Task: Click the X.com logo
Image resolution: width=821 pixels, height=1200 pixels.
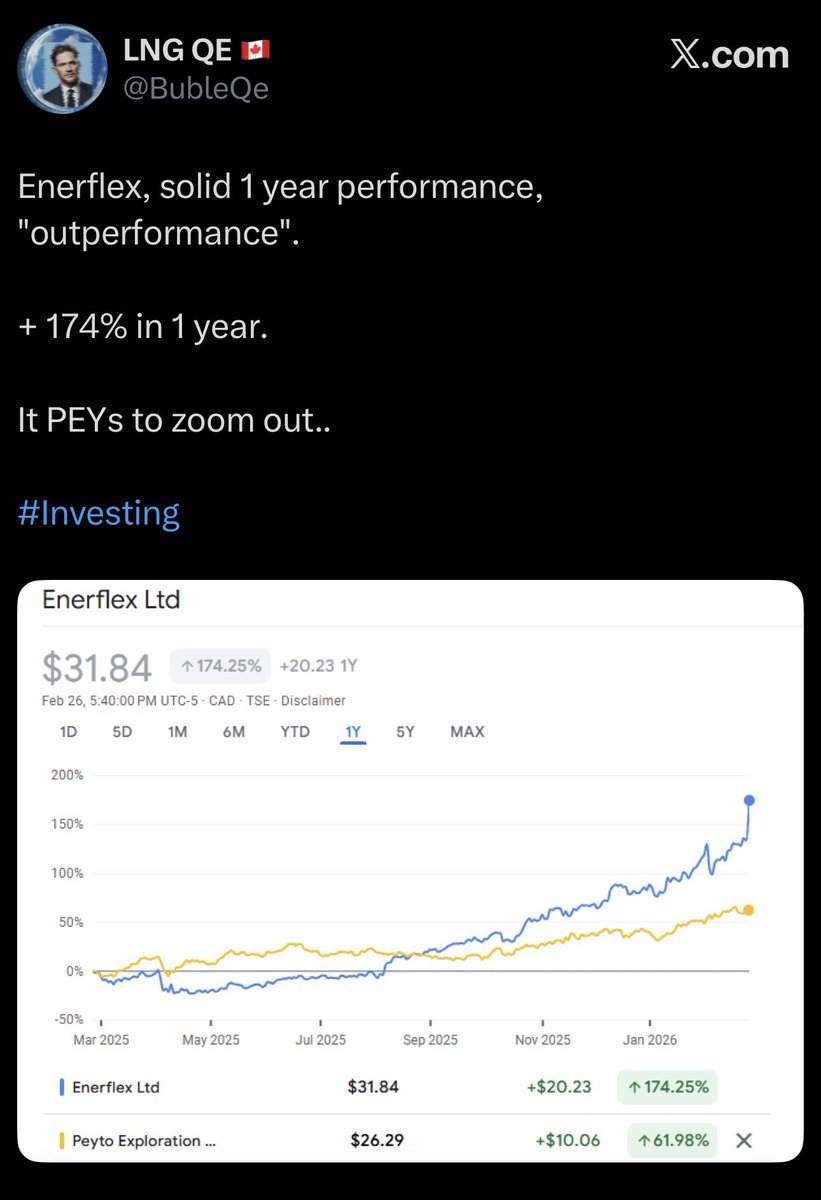Action: pos(729,55)
